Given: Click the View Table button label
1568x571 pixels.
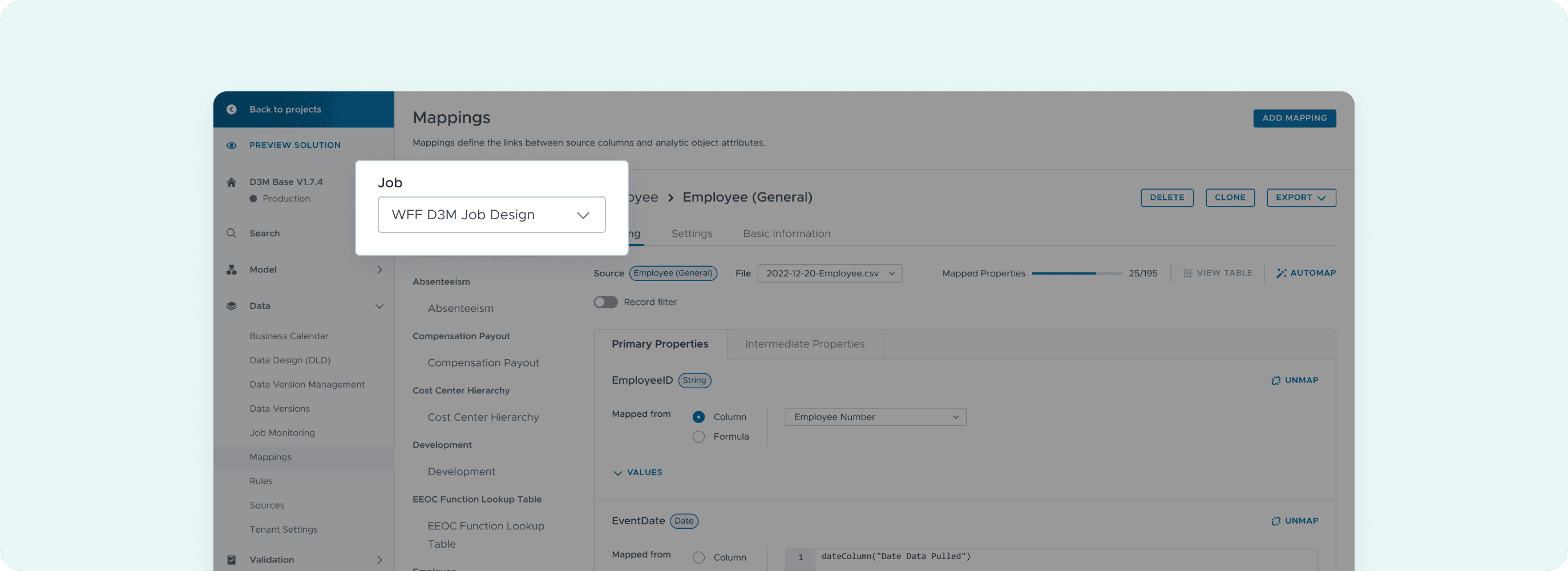Looking at the screenshot, I should pos(1224,273).
